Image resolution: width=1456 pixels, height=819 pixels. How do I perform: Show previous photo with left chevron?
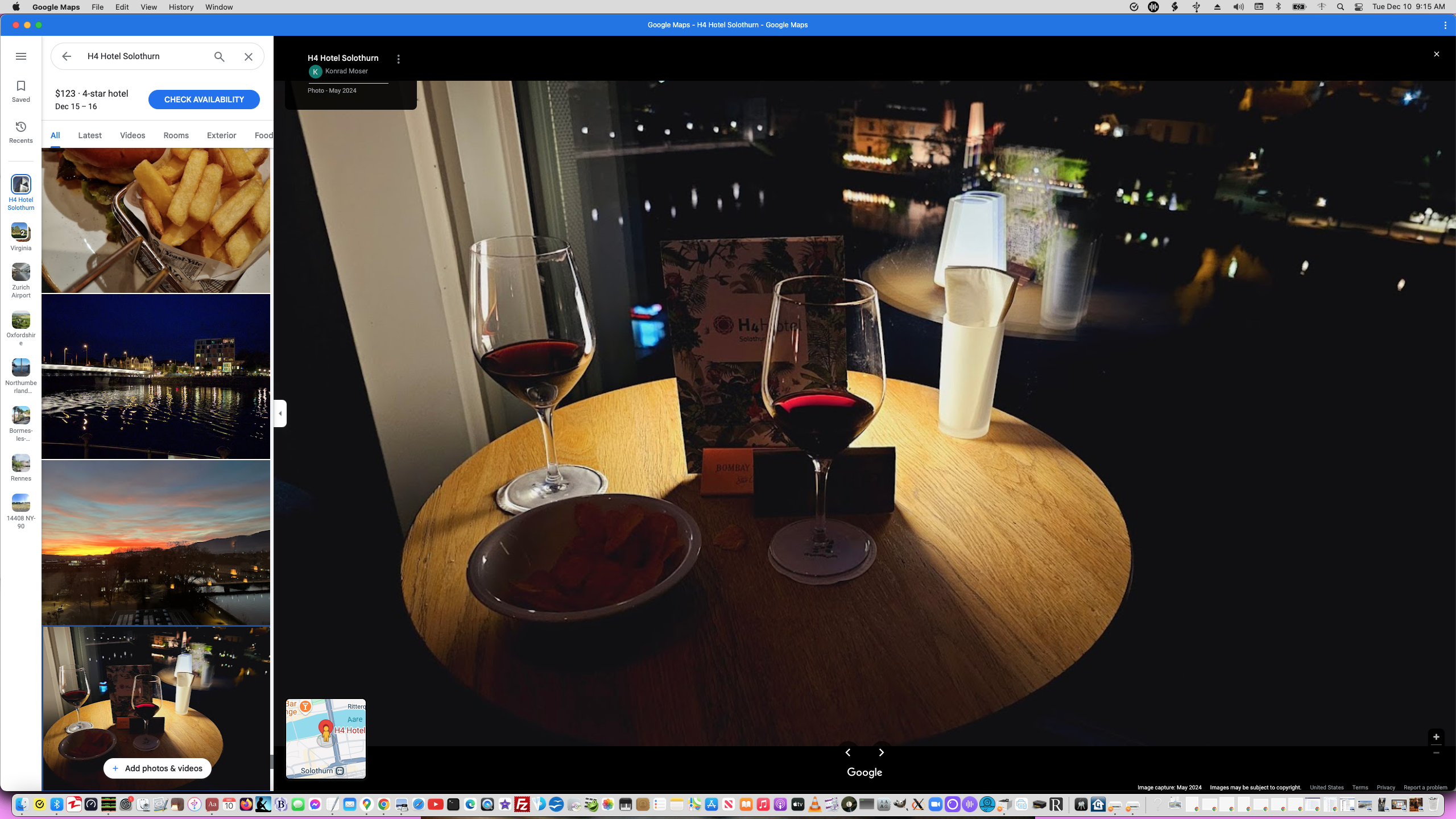click(848, 752)
